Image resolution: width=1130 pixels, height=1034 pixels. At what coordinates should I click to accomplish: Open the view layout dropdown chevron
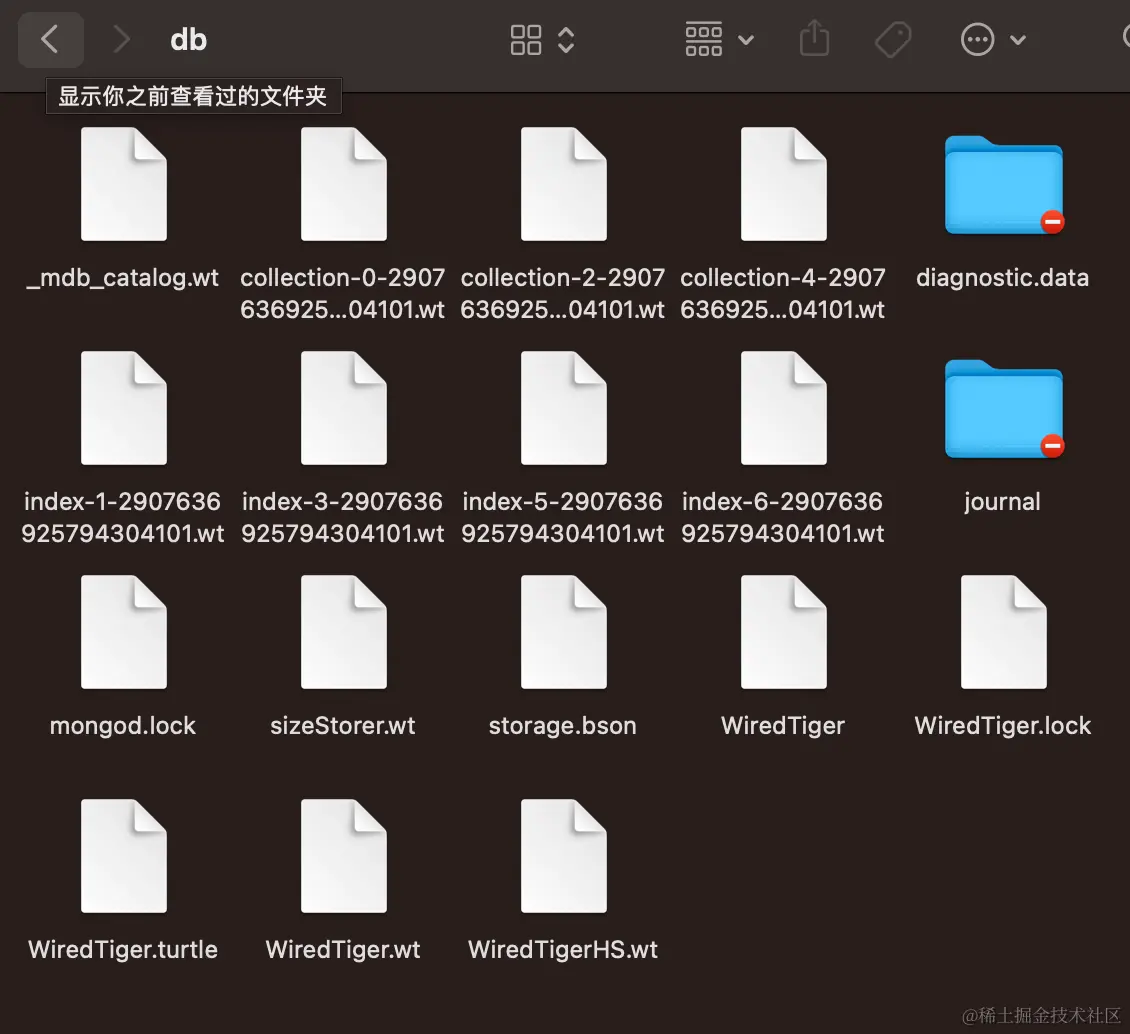tap(565, 39)
